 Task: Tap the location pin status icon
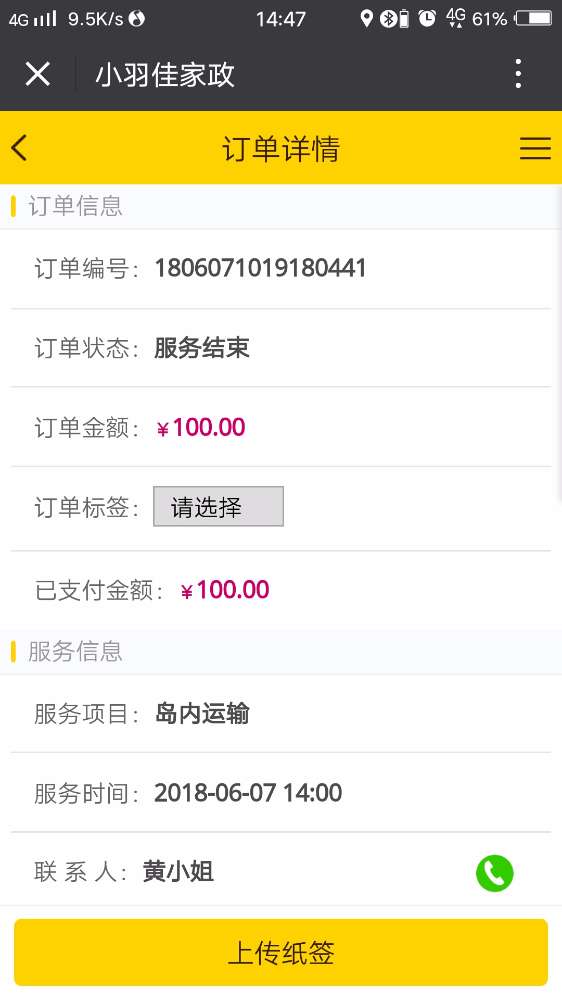(x=366, y=18)
